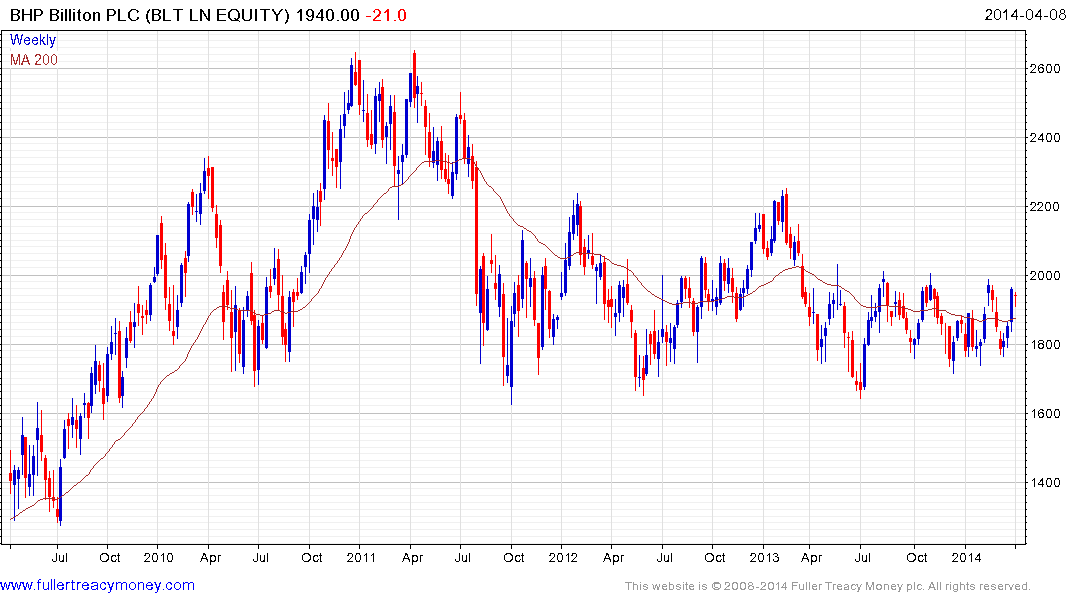The height and width of the screenshot is (600, 1075).
Task: Select the 2013 marker on time axis
Action: tap(764, 557)
